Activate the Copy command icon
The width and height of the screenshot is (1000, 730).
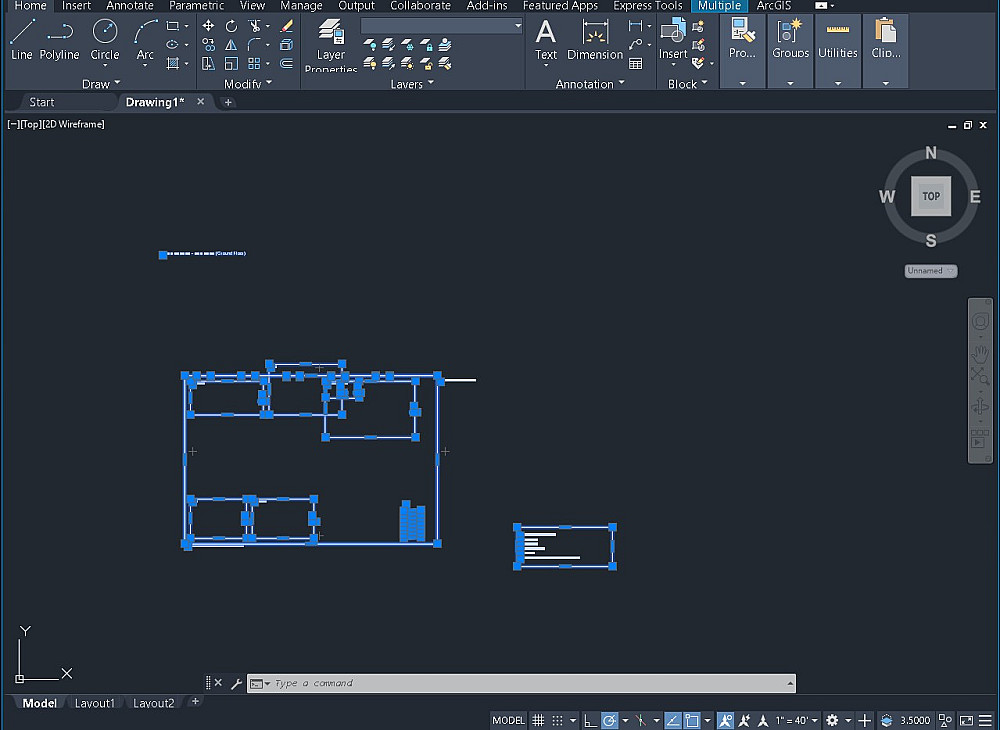click(208, 45)
